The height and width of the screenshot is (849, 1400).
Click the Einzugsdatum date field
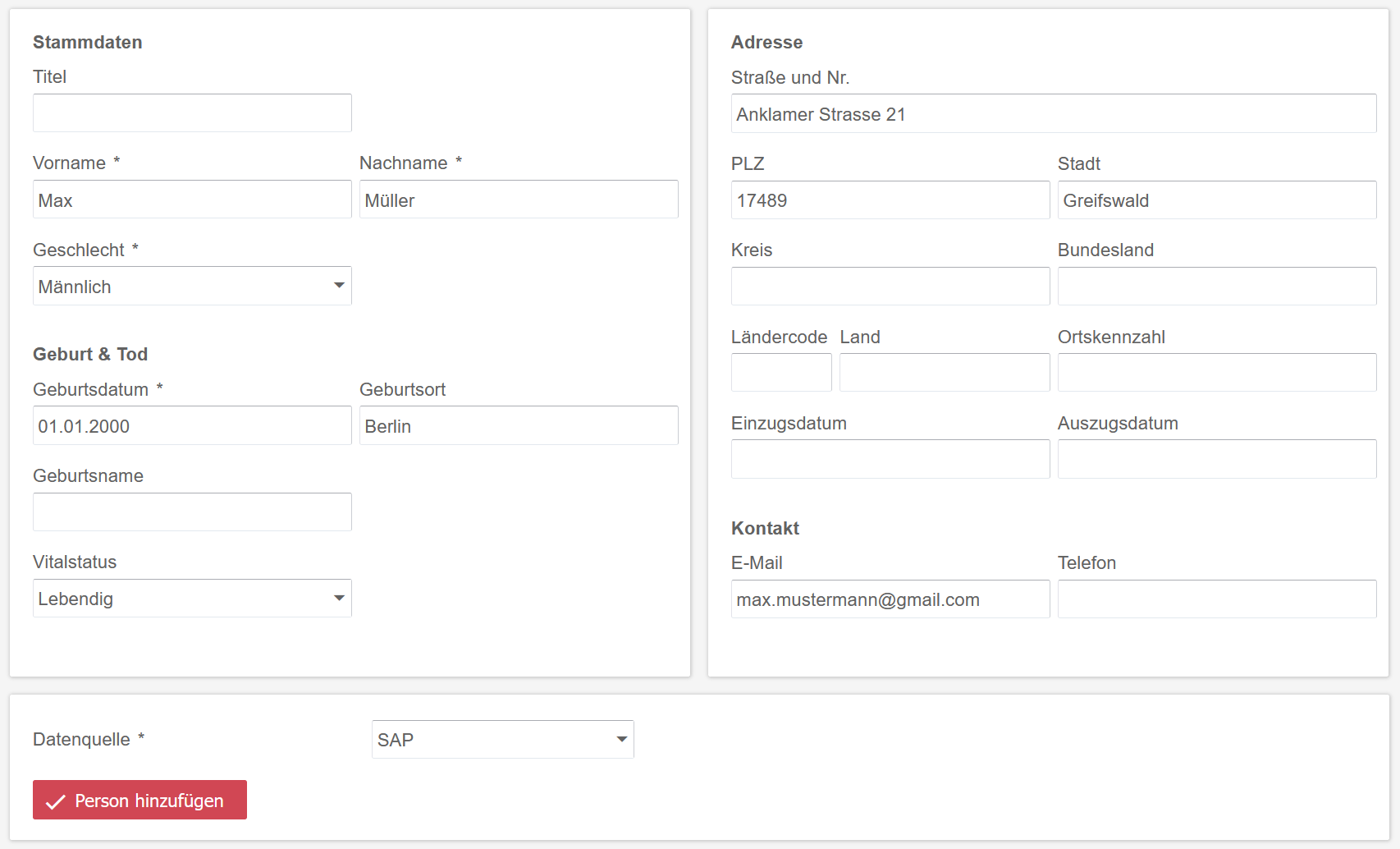(890, 459)
